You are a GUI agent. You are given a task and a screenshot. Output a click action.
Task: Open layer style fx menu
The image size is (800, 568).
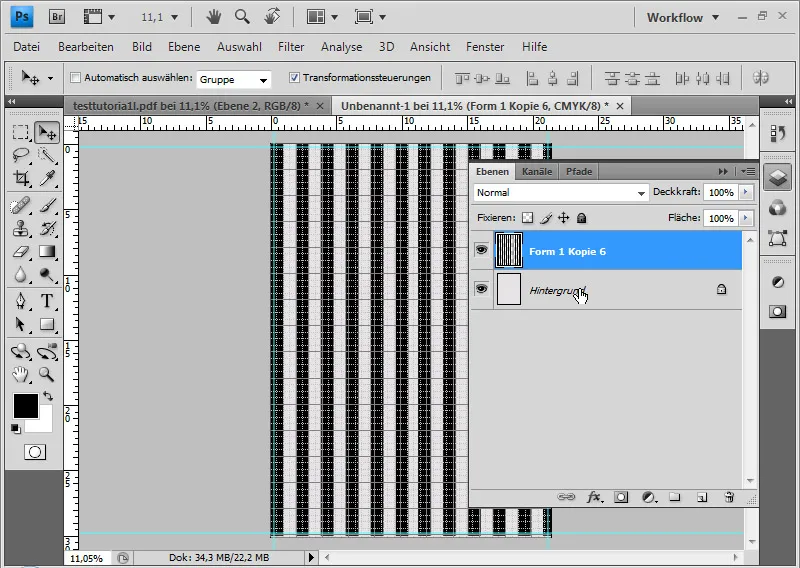(594, 497)
